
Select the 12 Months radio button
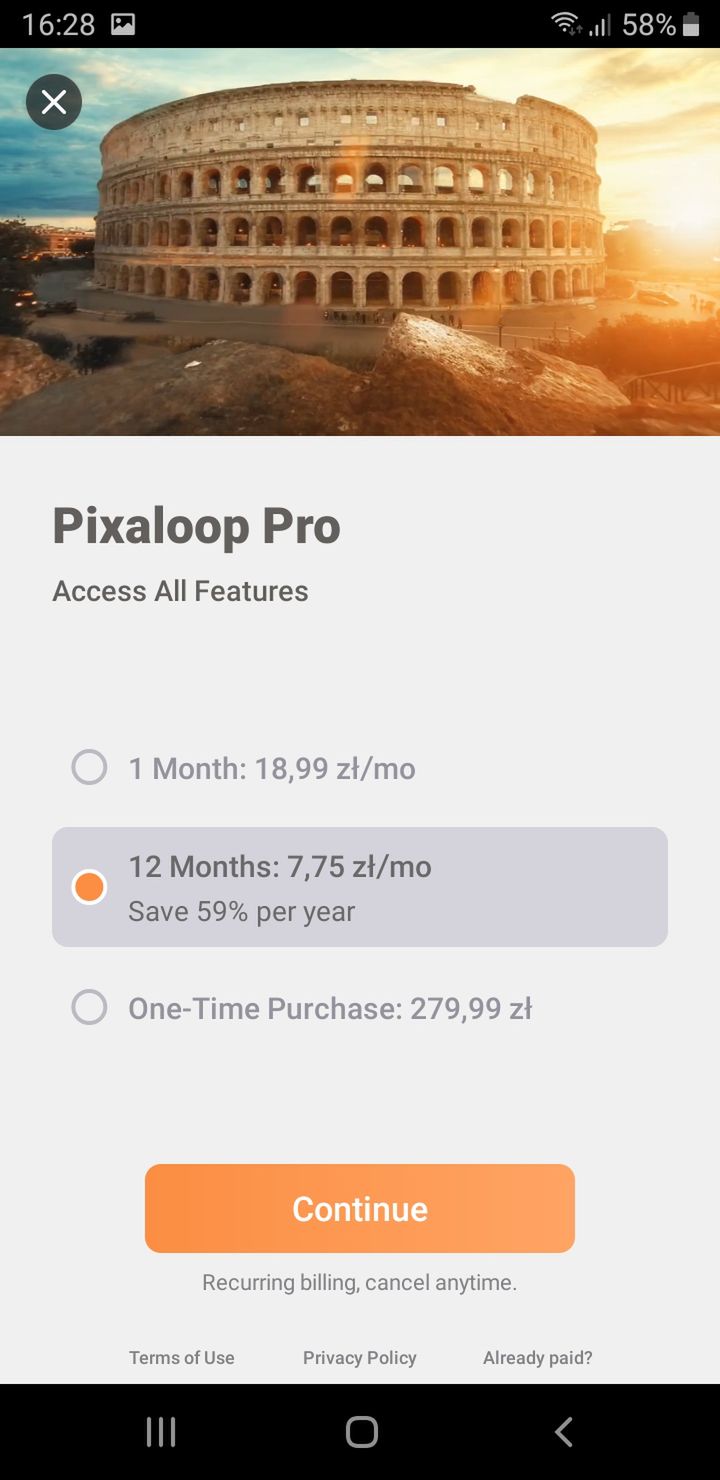tap(89, 887)
